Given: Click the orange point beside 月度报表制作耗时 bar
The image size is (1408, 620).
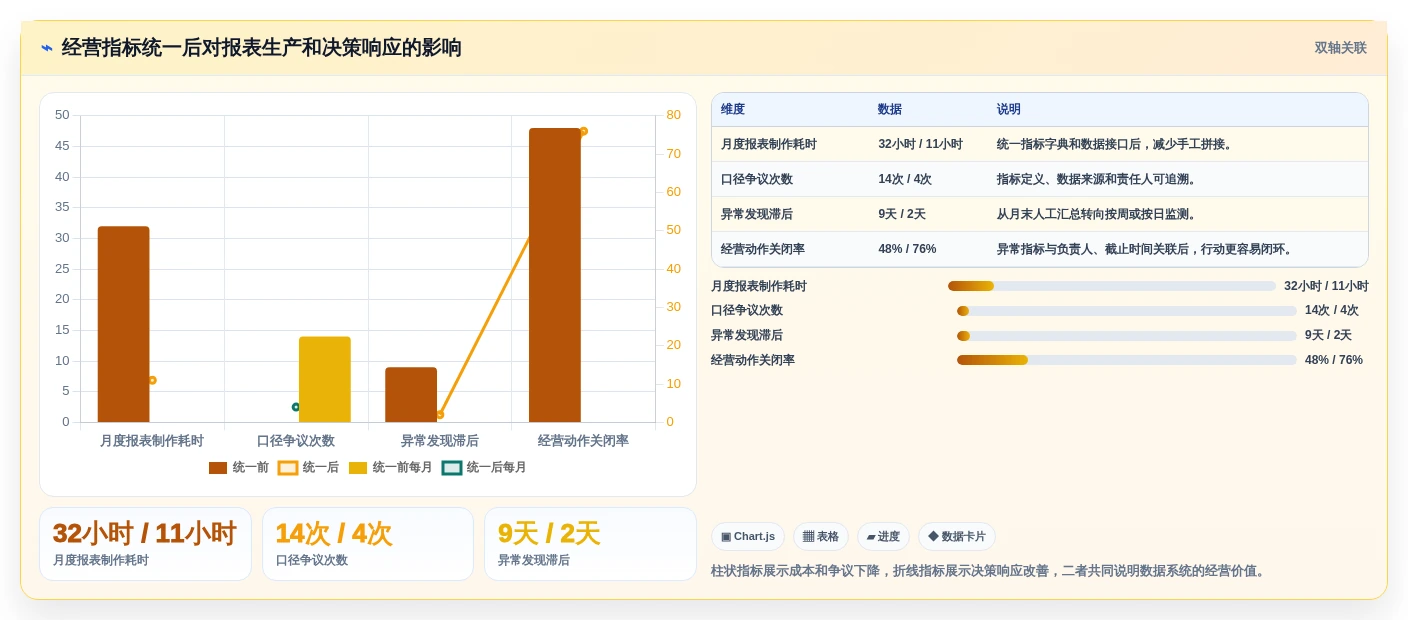Looking at the screenshot, I should (152, 380).
